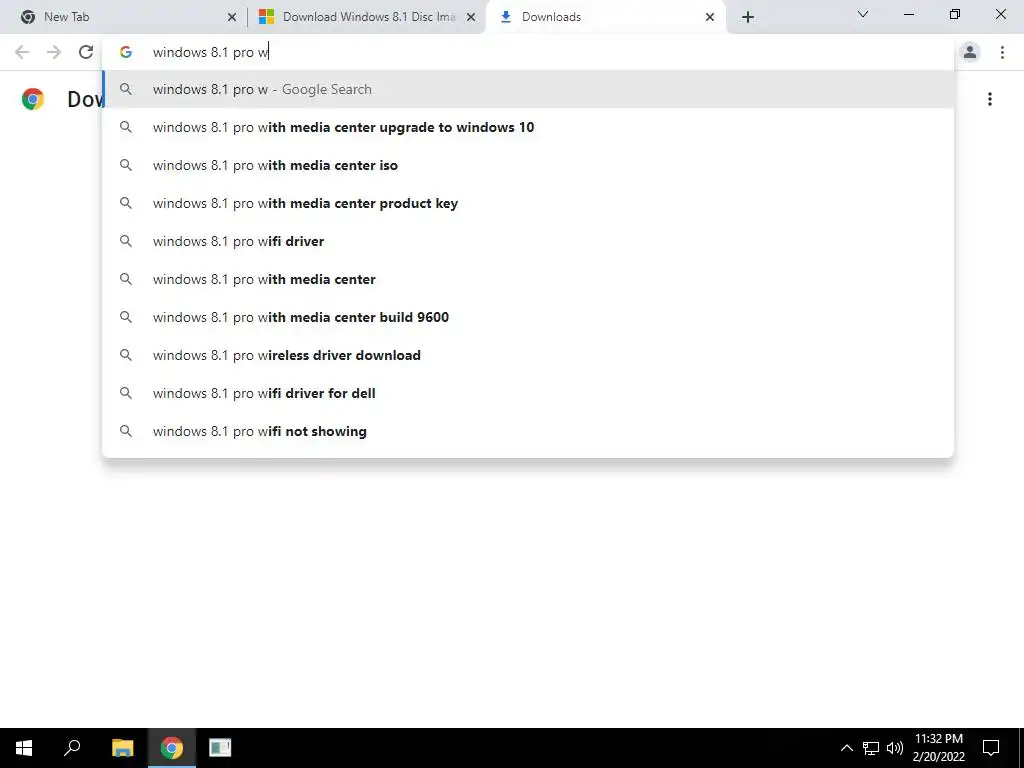Select 'wifi driver for dell' suggestion
Screen dimensions: 1024x768
pyautogui.click(x=528, y=393)
